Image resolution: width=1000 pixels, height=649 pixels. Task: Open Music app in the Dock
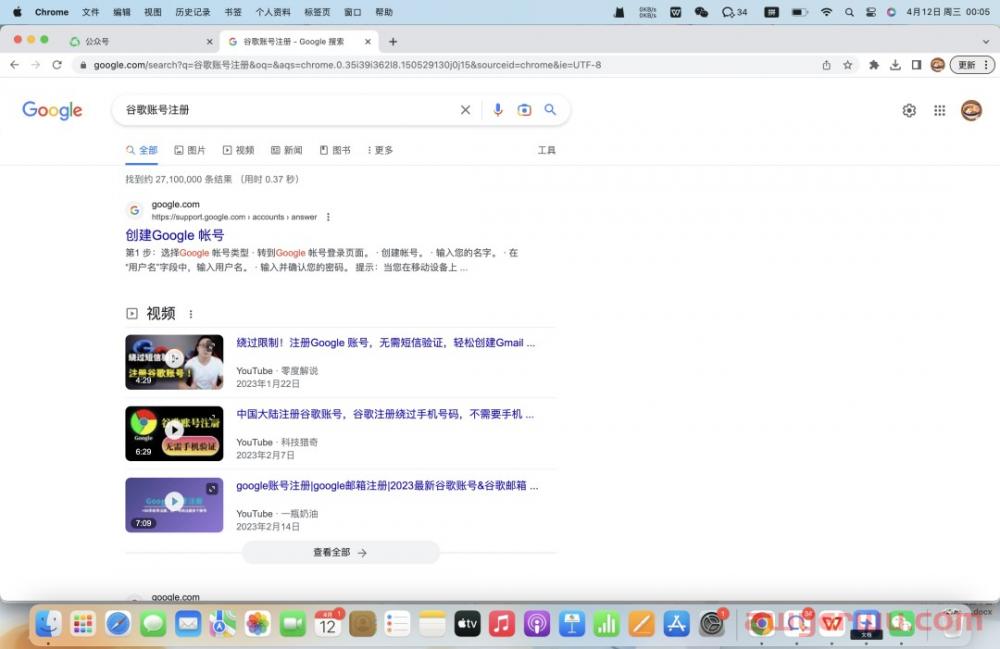[x=502, y=624]
